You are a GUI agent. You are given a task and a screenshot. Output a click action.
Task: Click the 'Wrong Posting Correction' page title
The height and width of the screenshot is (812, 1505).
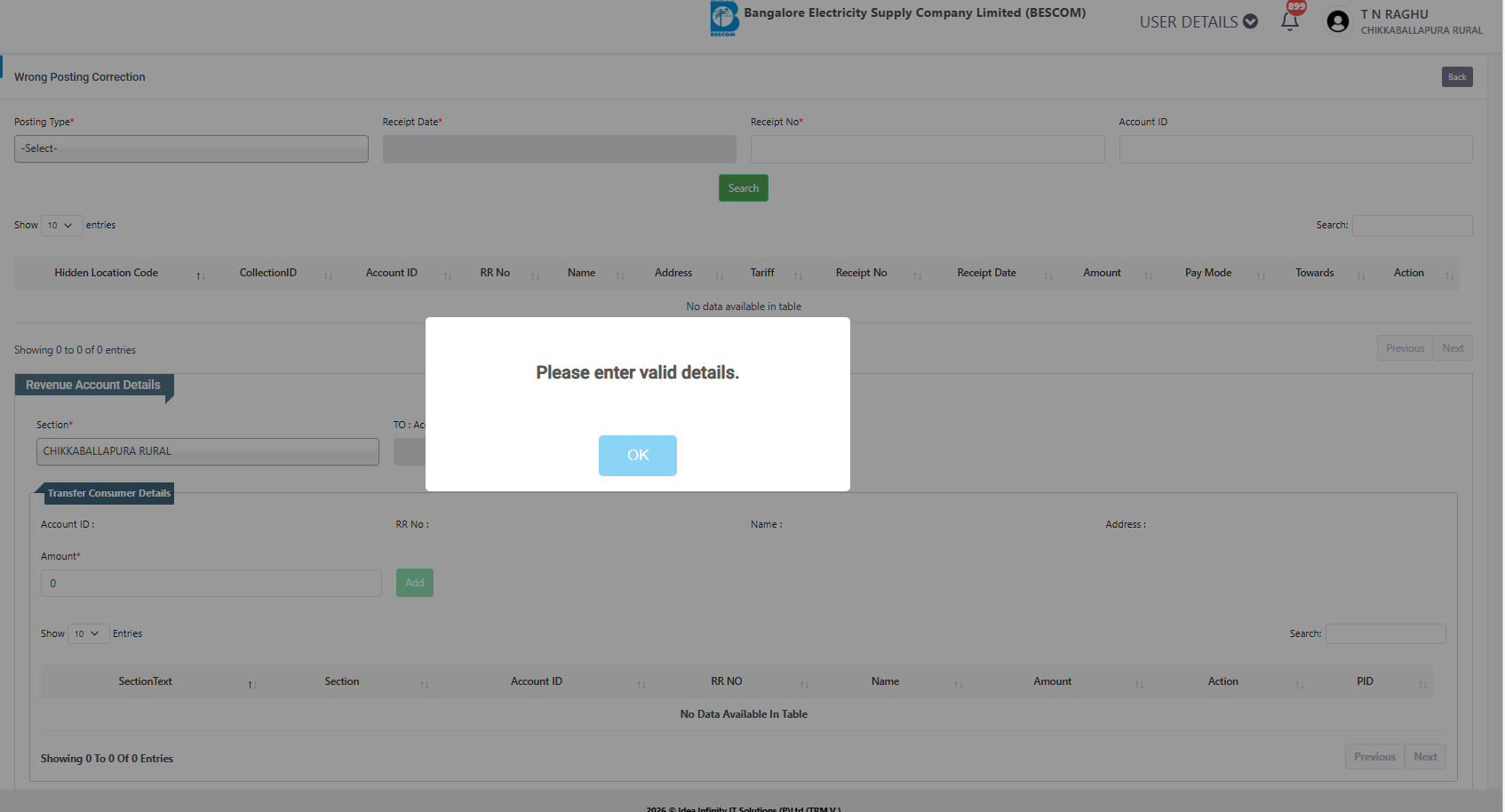tap(80, 77)
